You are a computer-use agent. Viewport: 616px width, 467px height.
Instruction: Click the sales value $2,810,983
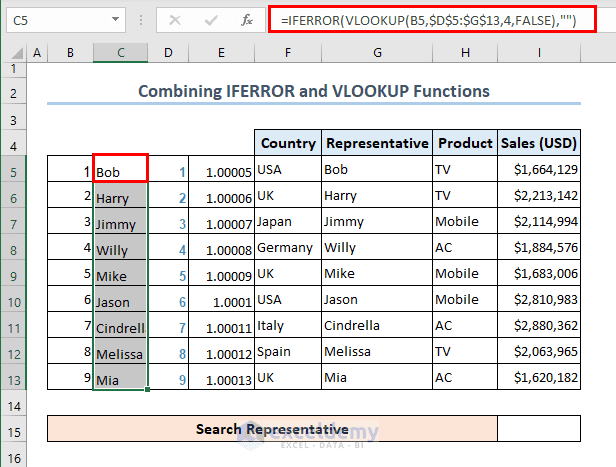point(539,299)
